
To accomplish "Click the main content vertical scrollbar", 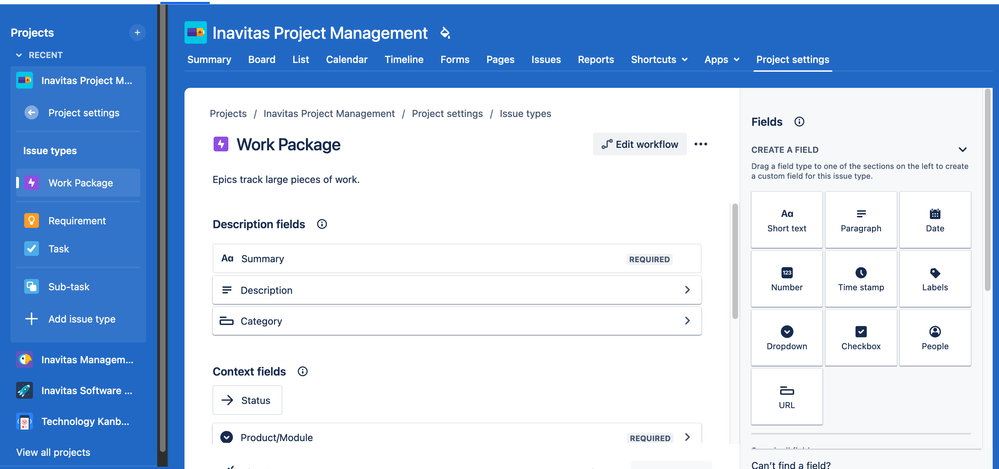I will 735,261.
